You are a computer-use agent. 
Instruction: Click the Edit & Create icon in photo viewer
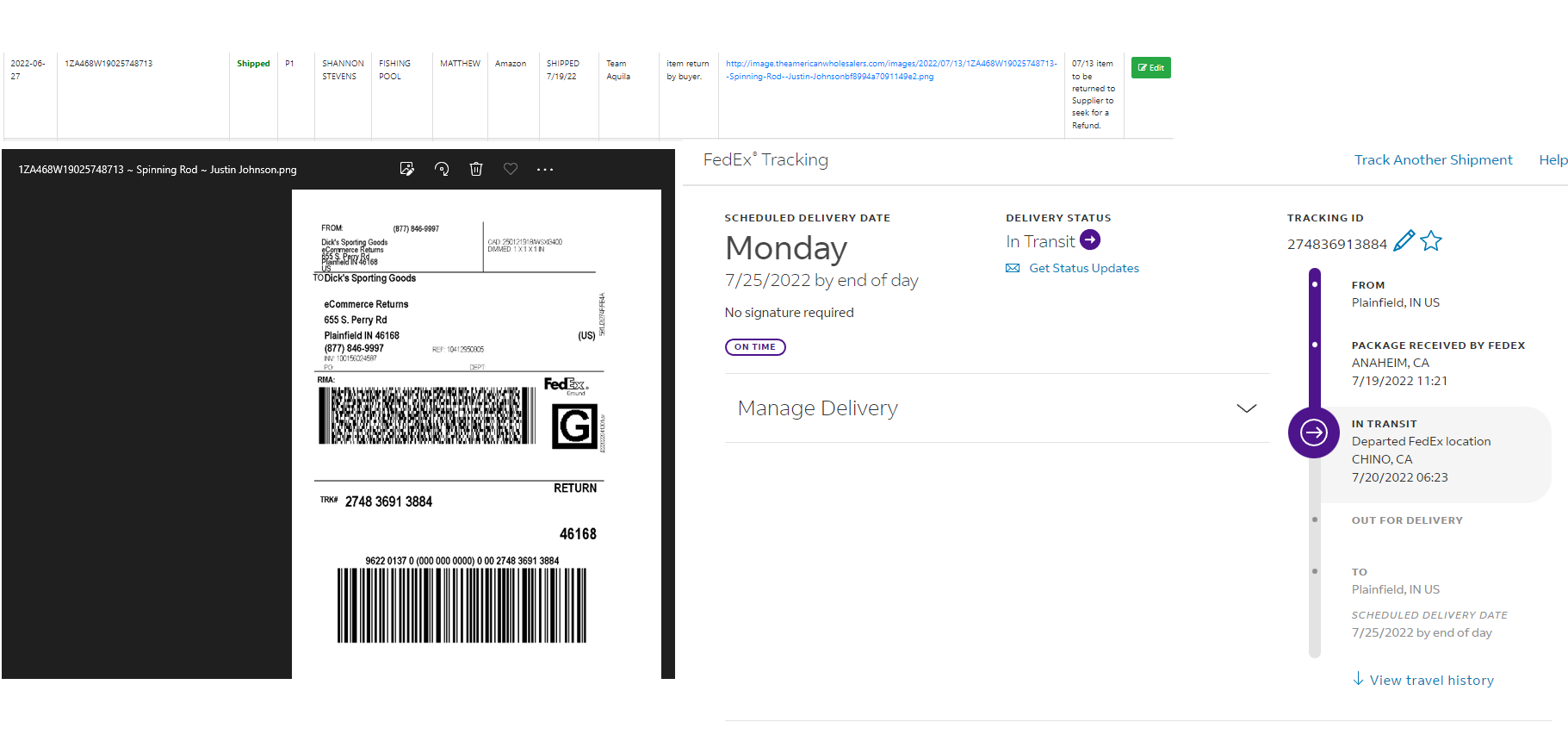pos(407,169)
